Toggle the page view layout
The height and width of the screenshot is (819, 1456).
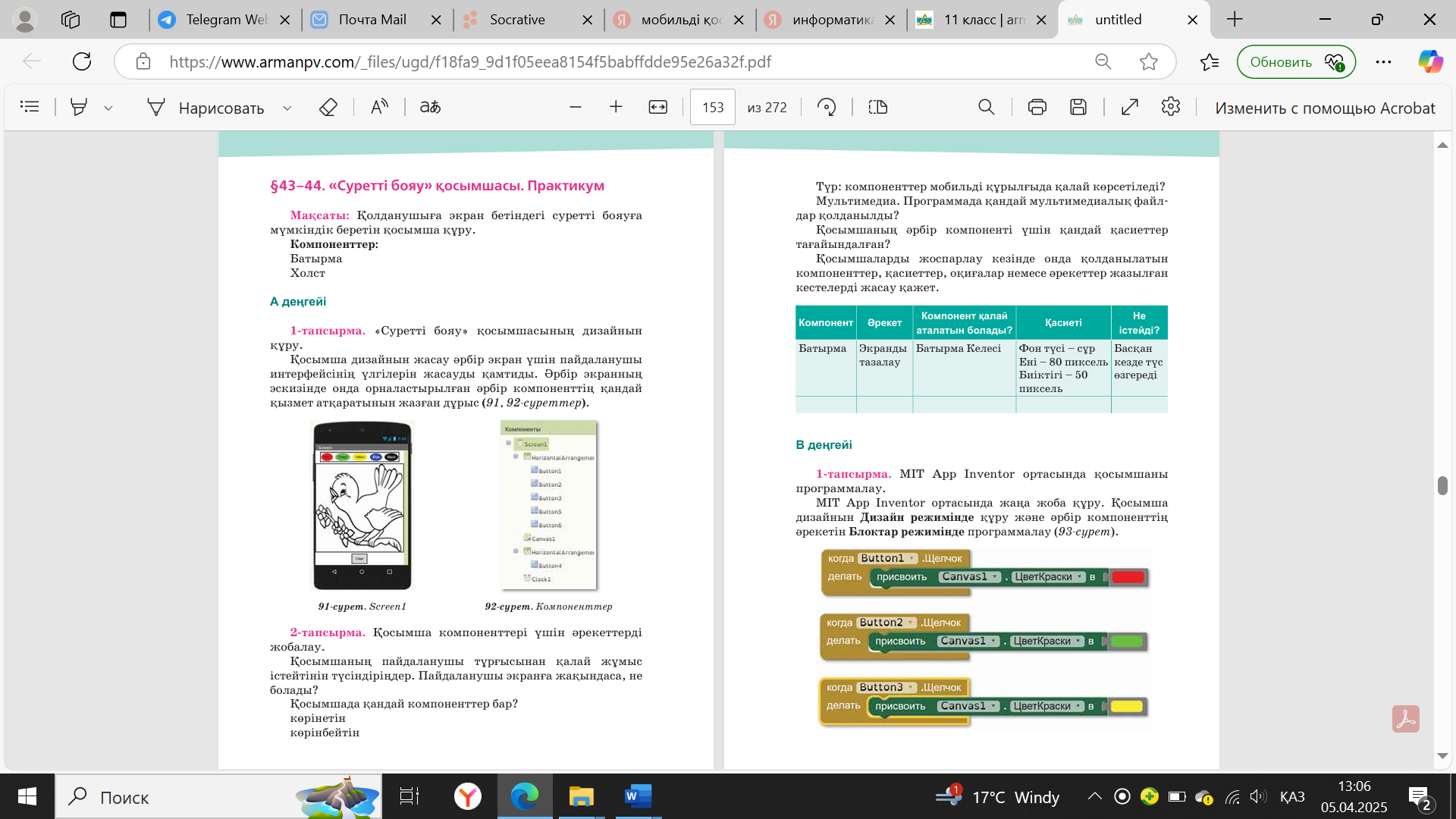877,107
